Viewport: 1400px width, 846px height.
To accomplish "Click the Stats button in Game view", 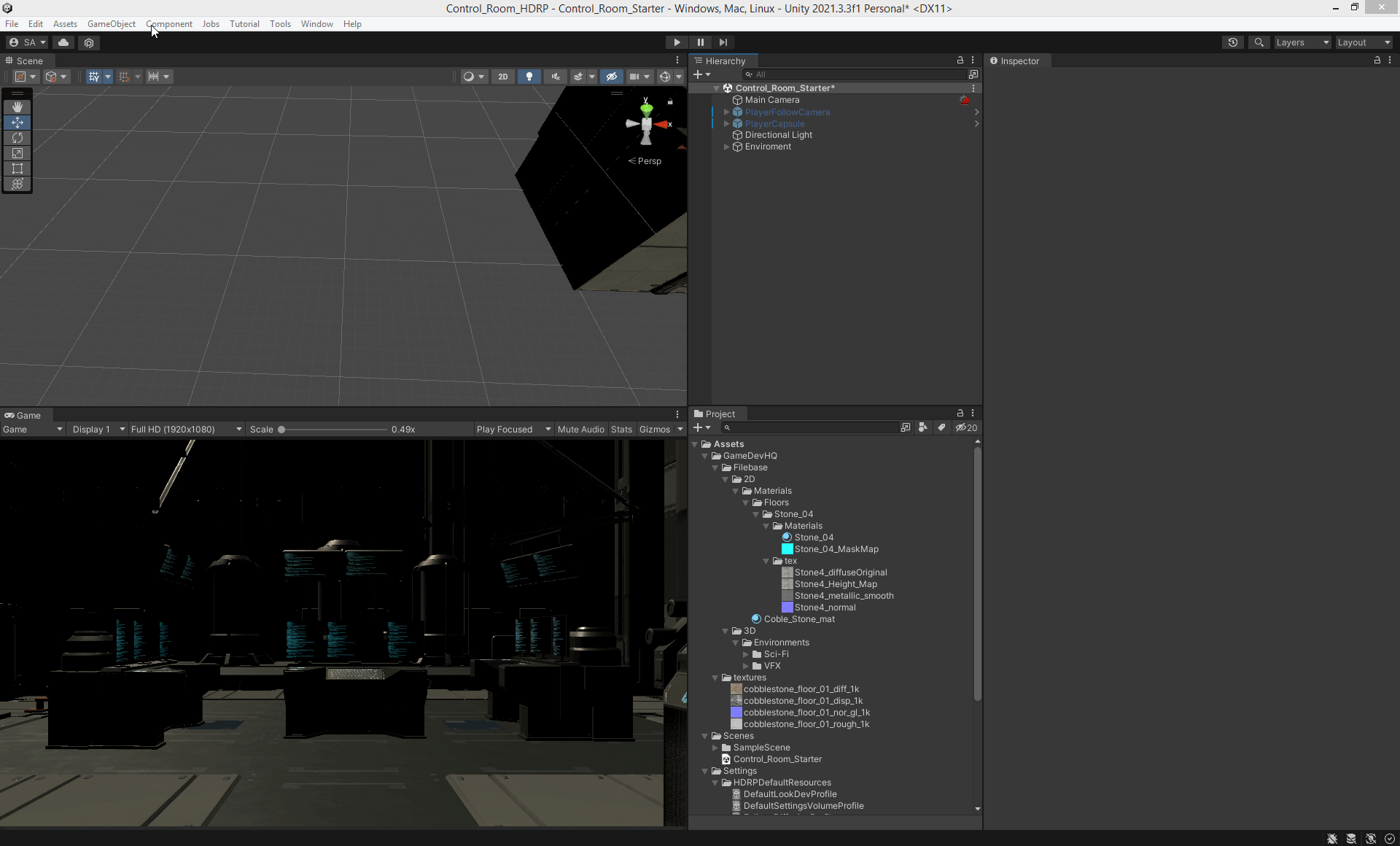I will tap(621, 430).
